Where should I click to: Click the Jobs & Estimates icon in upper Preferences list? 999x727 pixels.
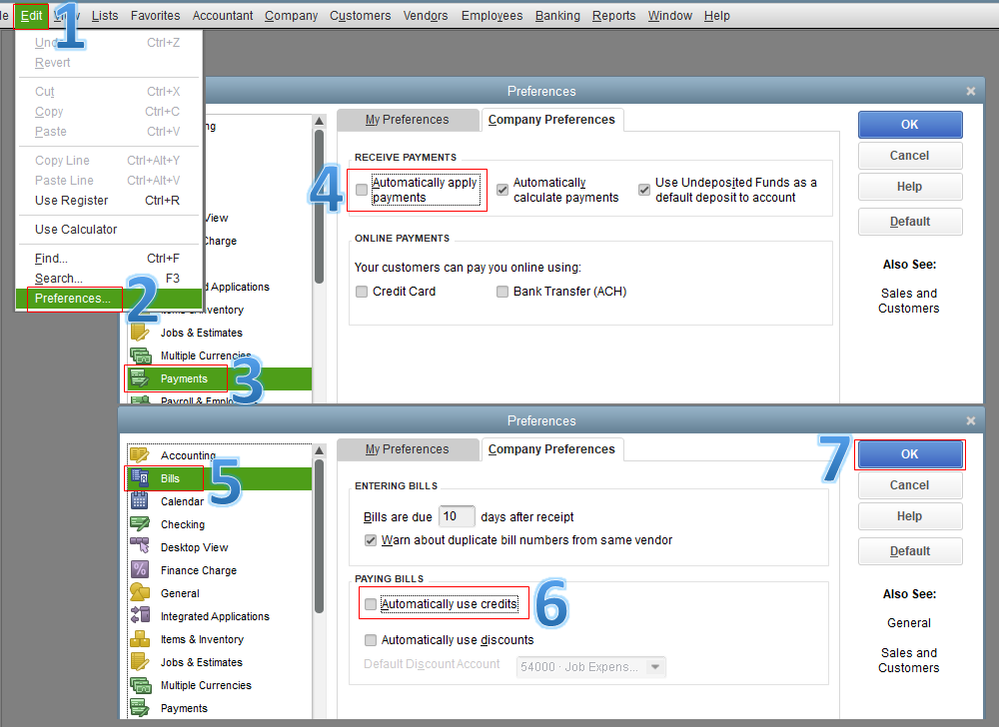[140, 332]
